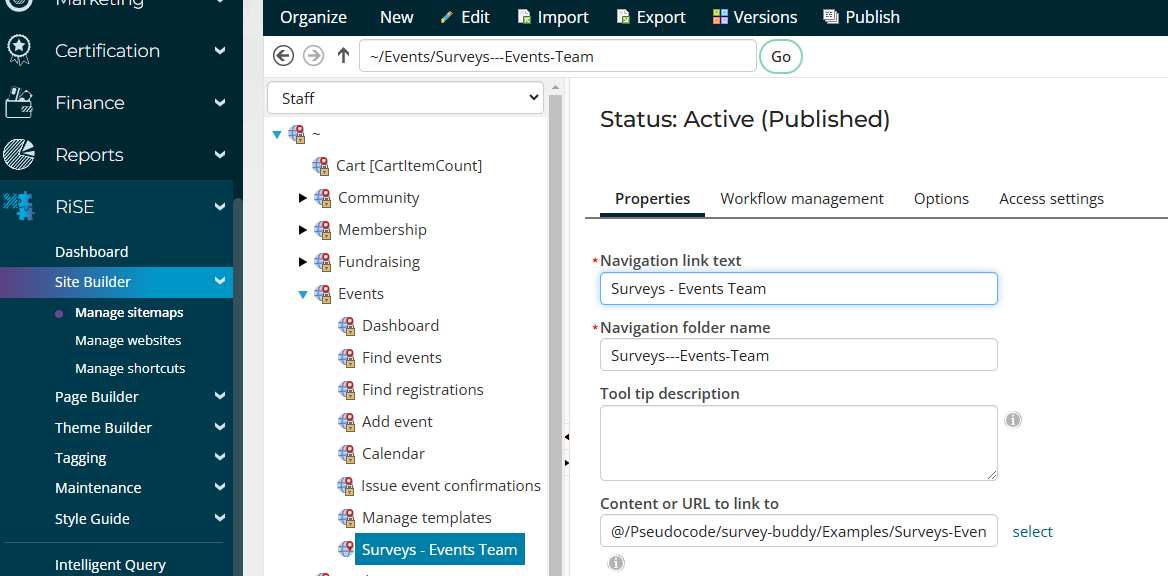Click the back navigation arrow icon
This screenshot has height=576, width=1168.
click(283, 55)
